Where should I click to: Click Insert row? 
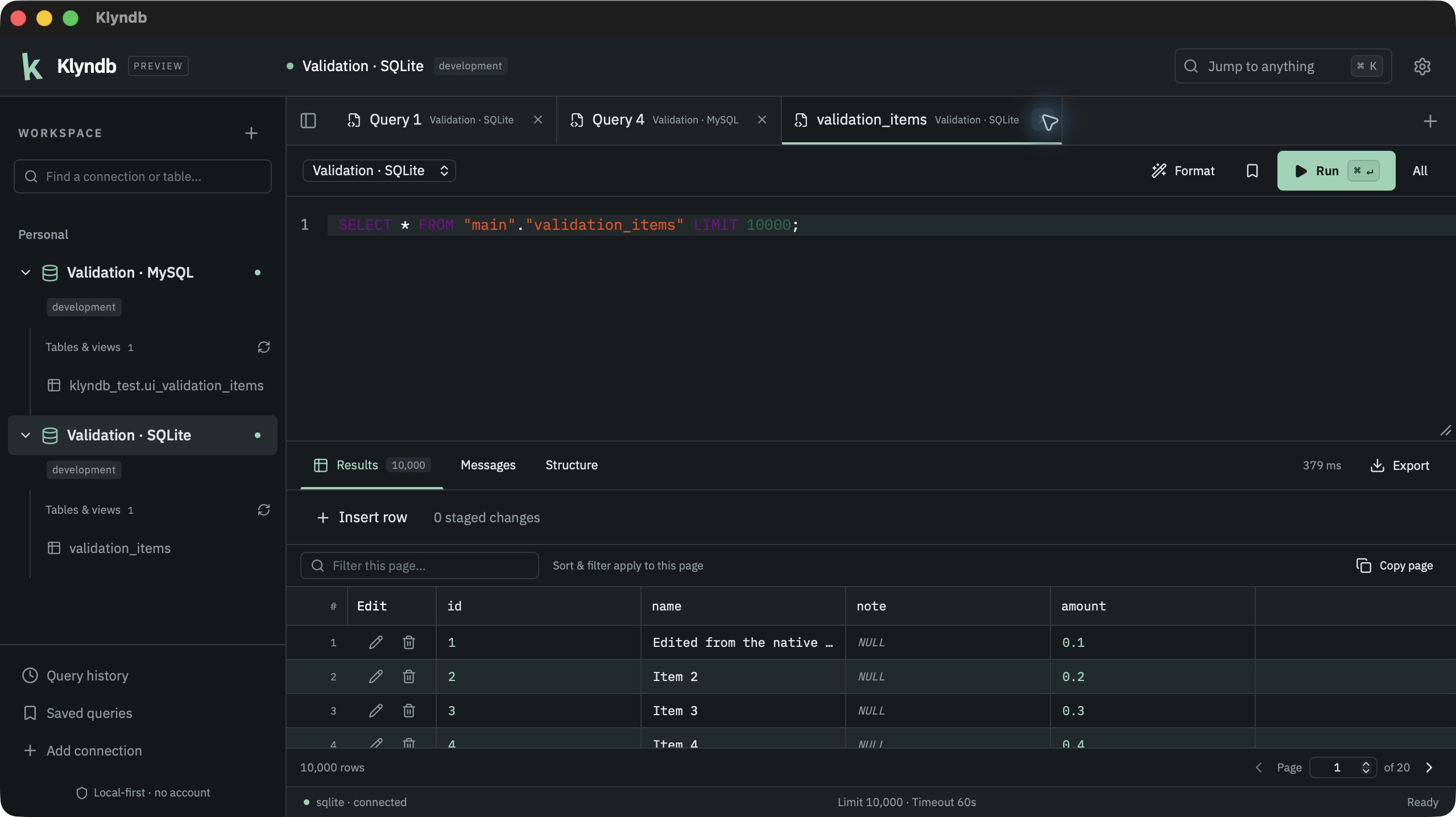coord(362,518)
